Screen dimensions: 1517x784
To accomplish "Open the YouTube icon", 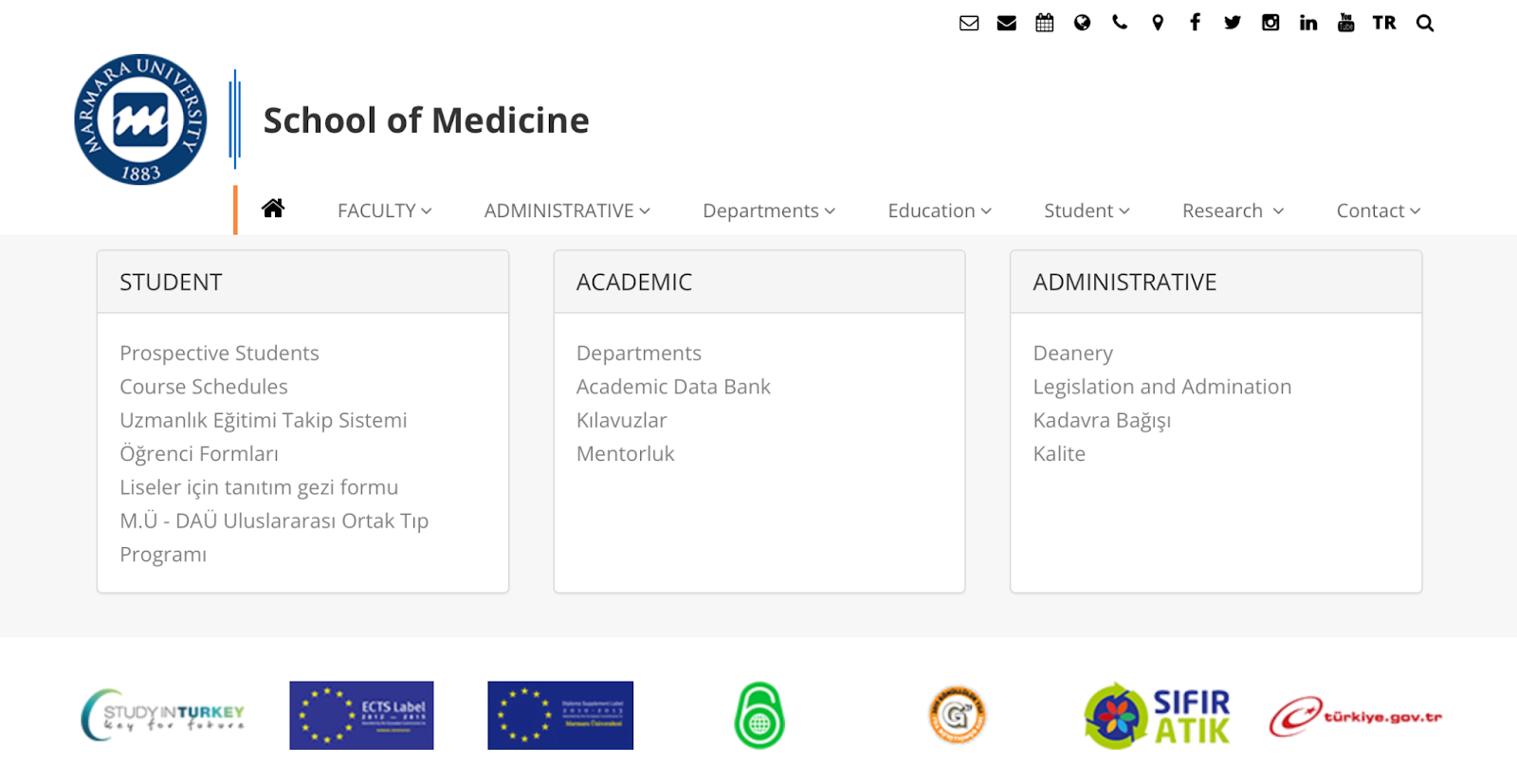I will click(x=1345, y=23).
